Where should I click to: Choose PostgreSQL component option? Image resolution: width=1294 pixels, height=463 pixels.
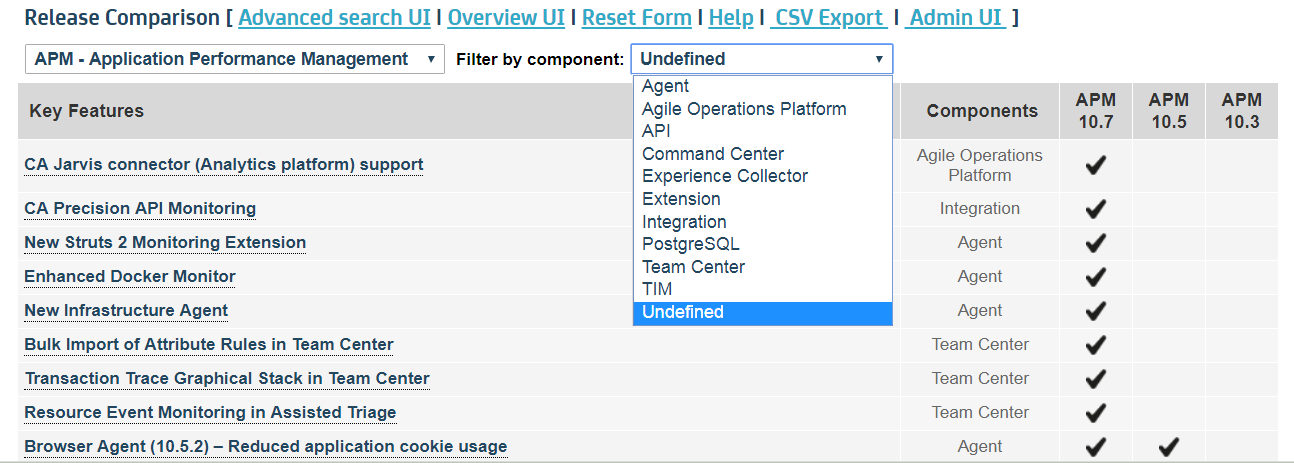[762, 244]
